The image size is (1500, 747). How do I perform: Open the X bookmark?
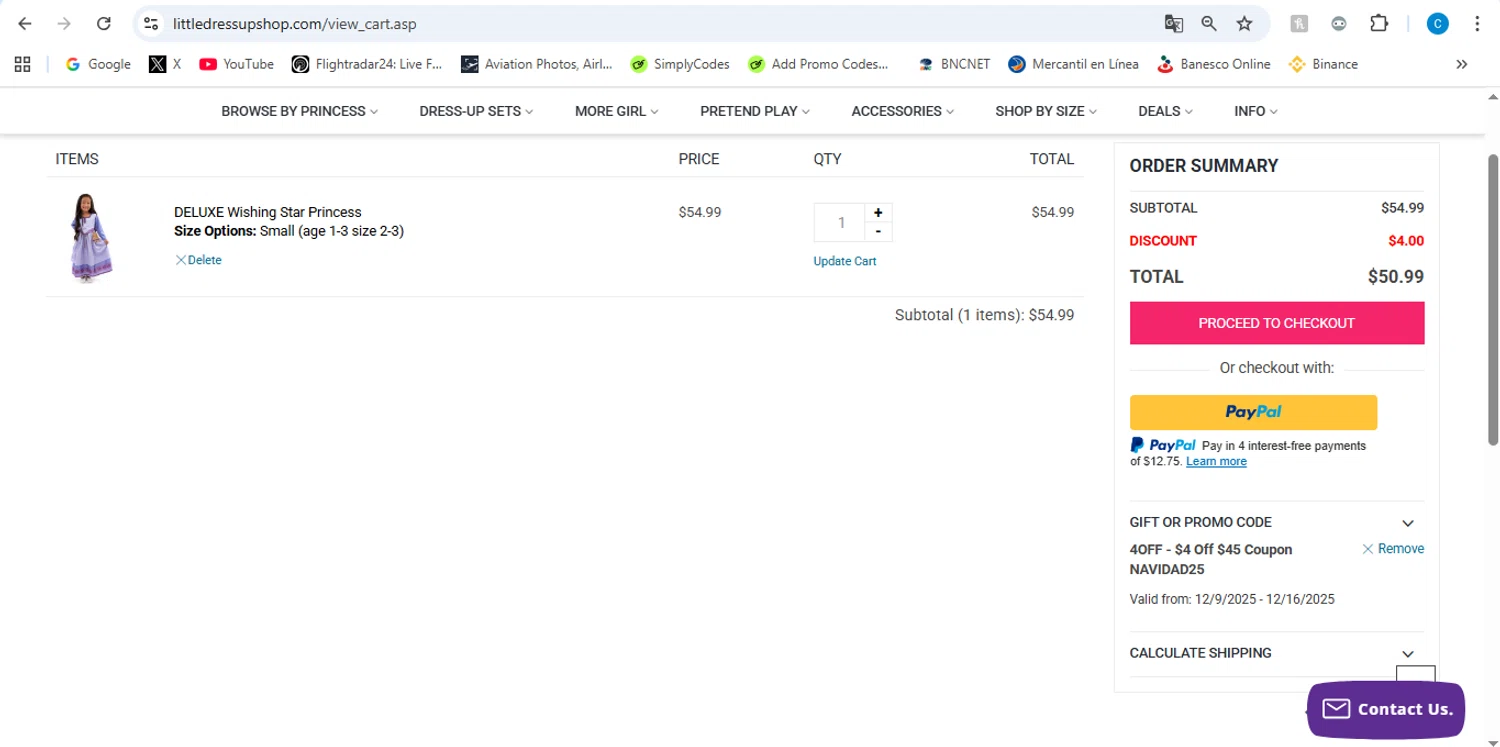coord(165,64)
